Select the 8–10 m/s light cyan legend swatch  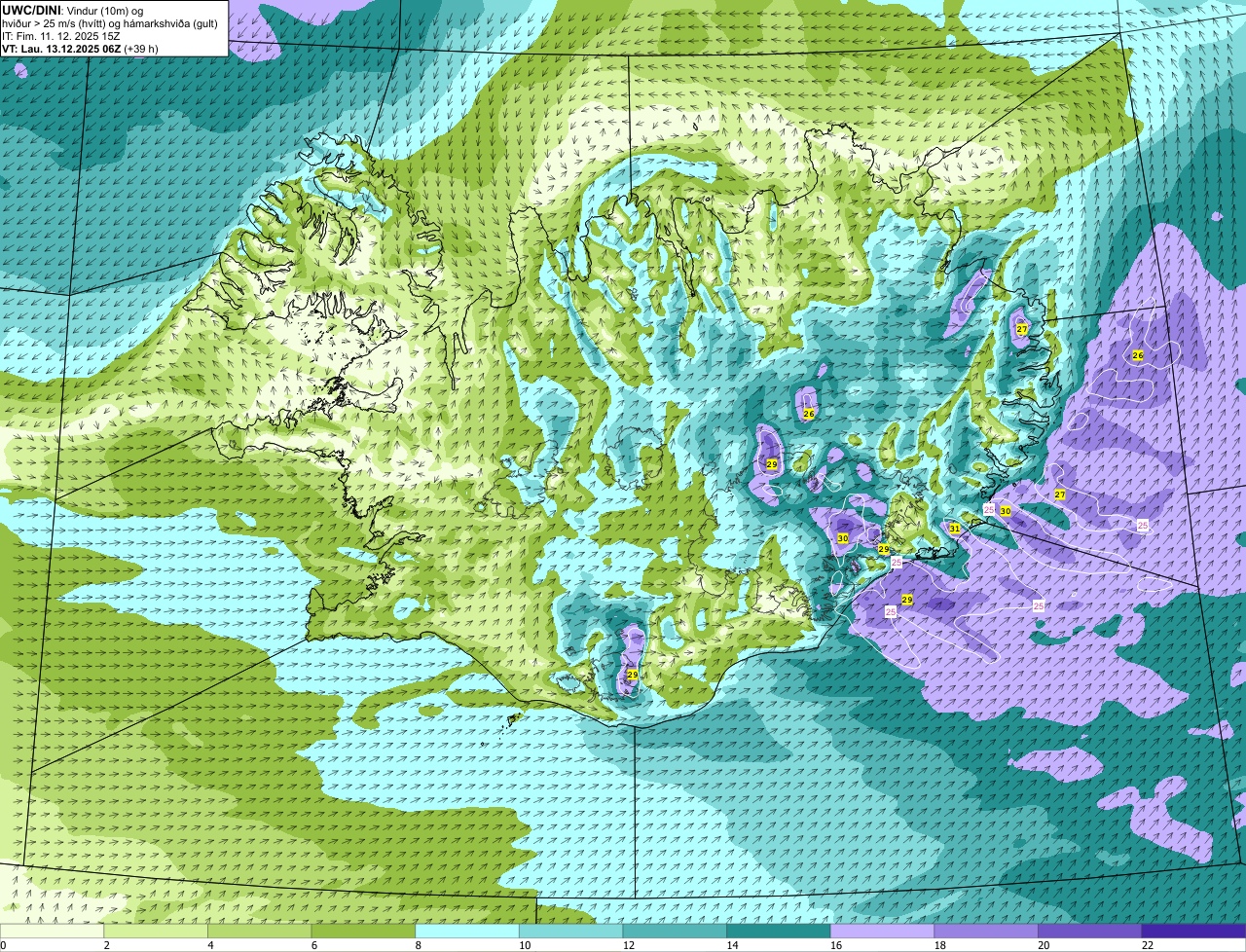pos(467,931)
